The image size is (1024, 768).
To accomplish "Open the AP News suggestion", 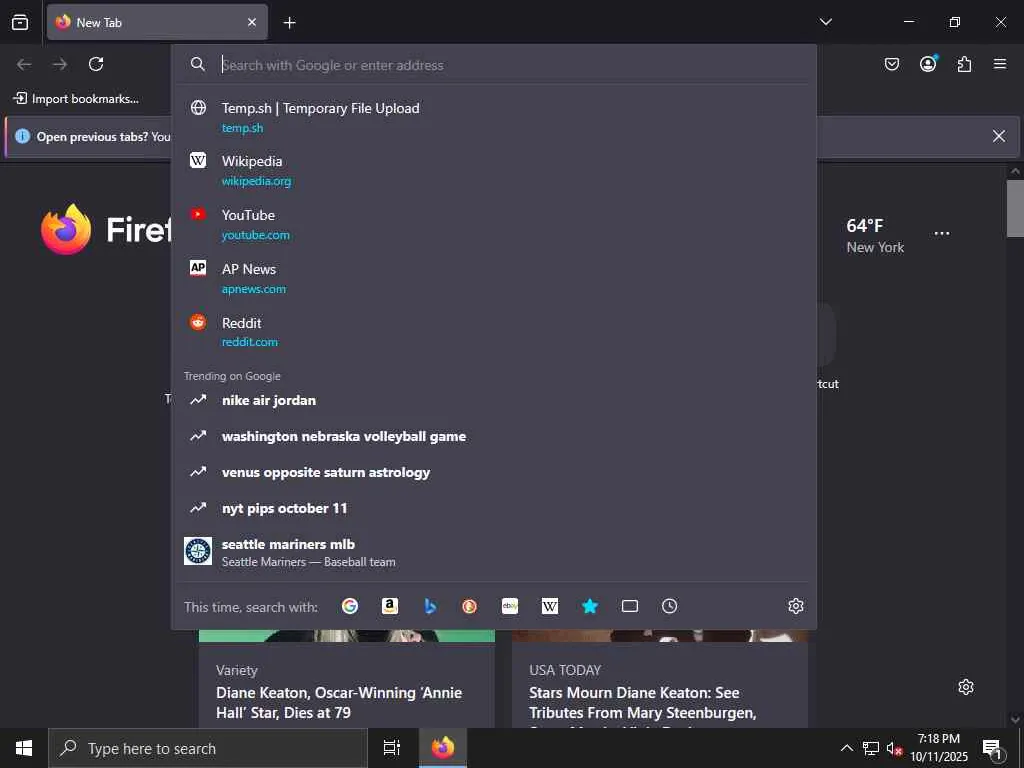I will [x=494, y=278].
